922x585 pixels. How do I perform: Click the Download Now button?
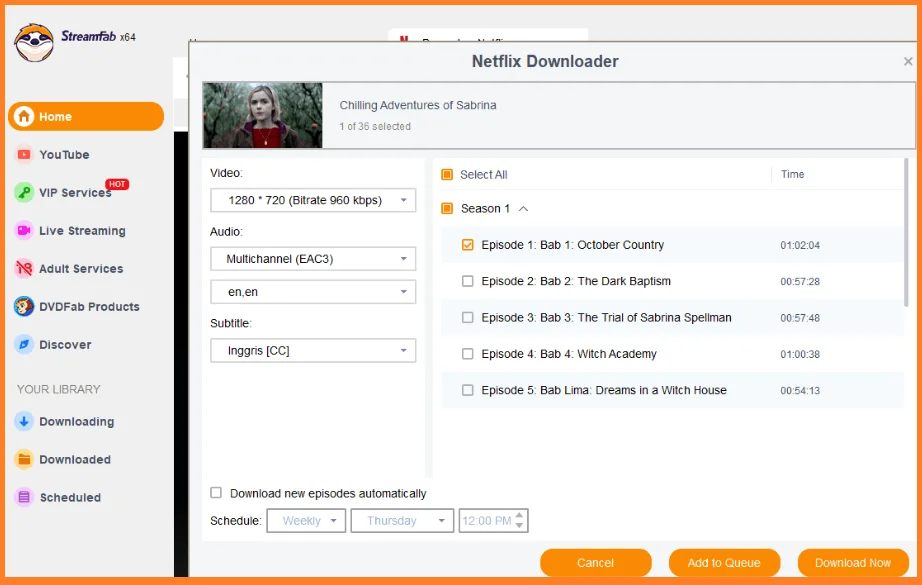pyautogui.click(x=853, y=563)
